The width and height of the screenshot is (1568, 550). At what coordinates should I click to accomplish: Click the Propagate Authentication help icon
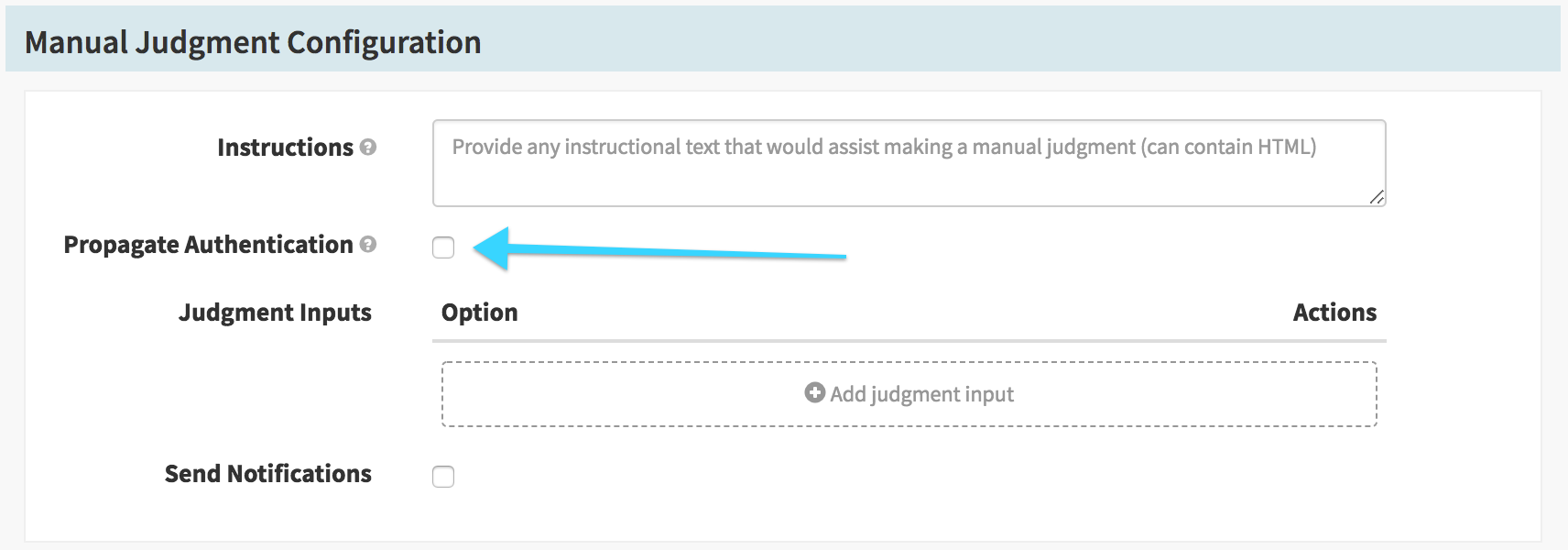point(368,245)
